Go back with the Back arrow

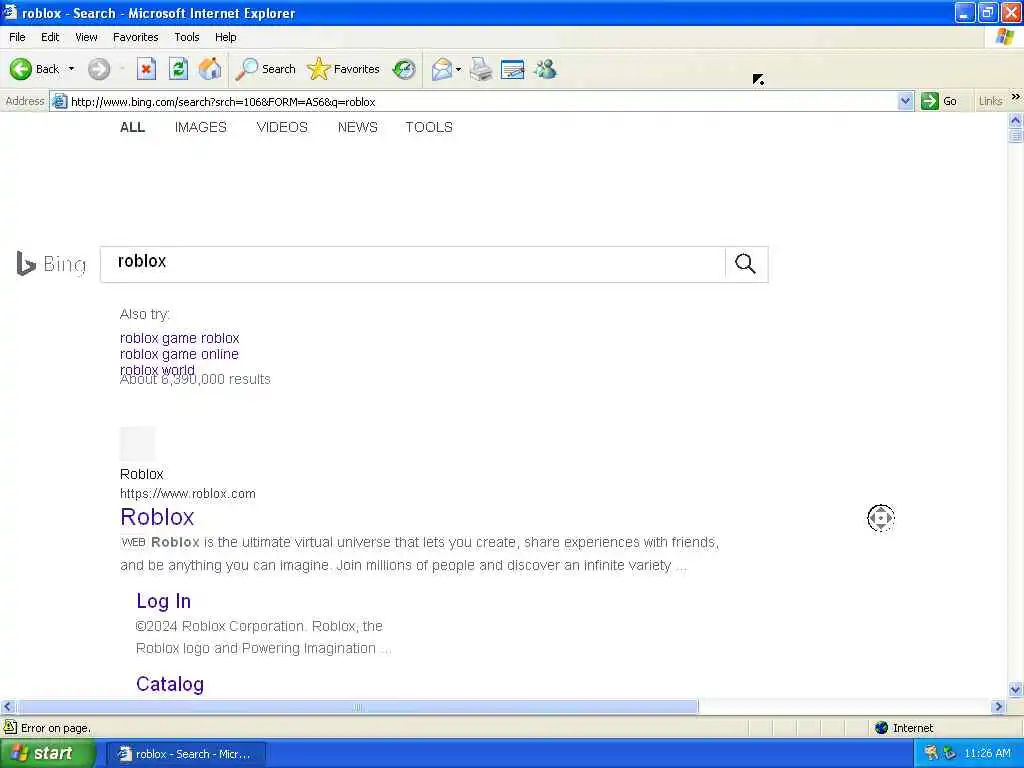pos(34,69)
